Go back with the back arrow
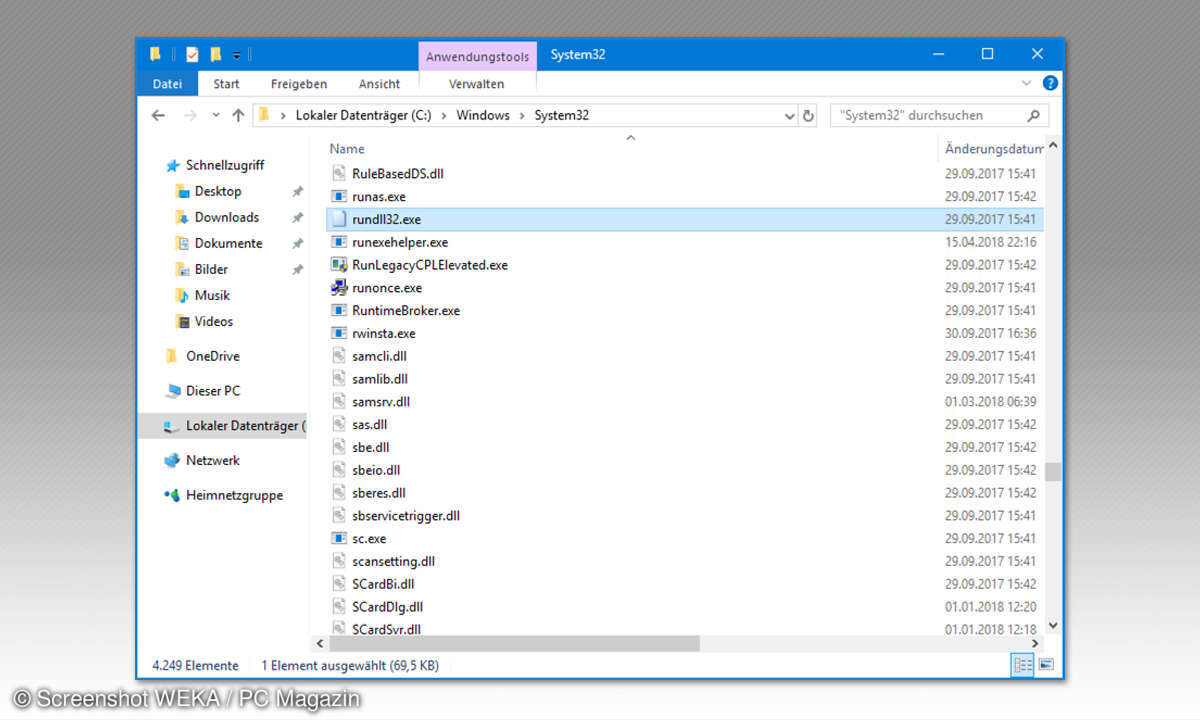Screen dimensions: 1200x720 [158, 115]
